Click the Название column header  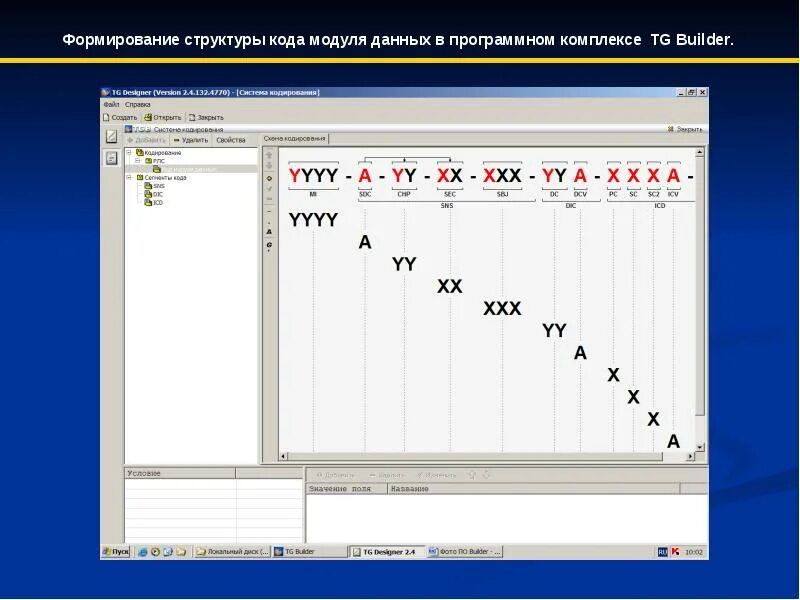pyautogui.click(x=534, y=489)
